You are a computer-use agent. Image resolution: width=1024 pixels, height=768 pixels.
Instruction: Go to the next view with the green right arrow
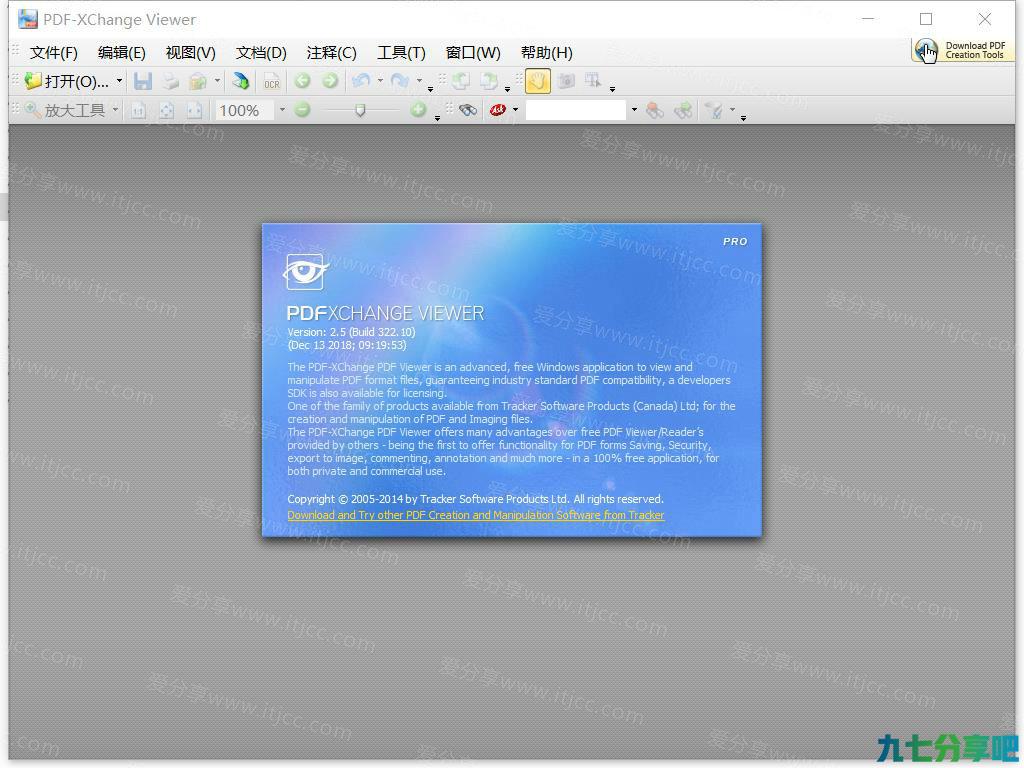[x=330, y=81]
